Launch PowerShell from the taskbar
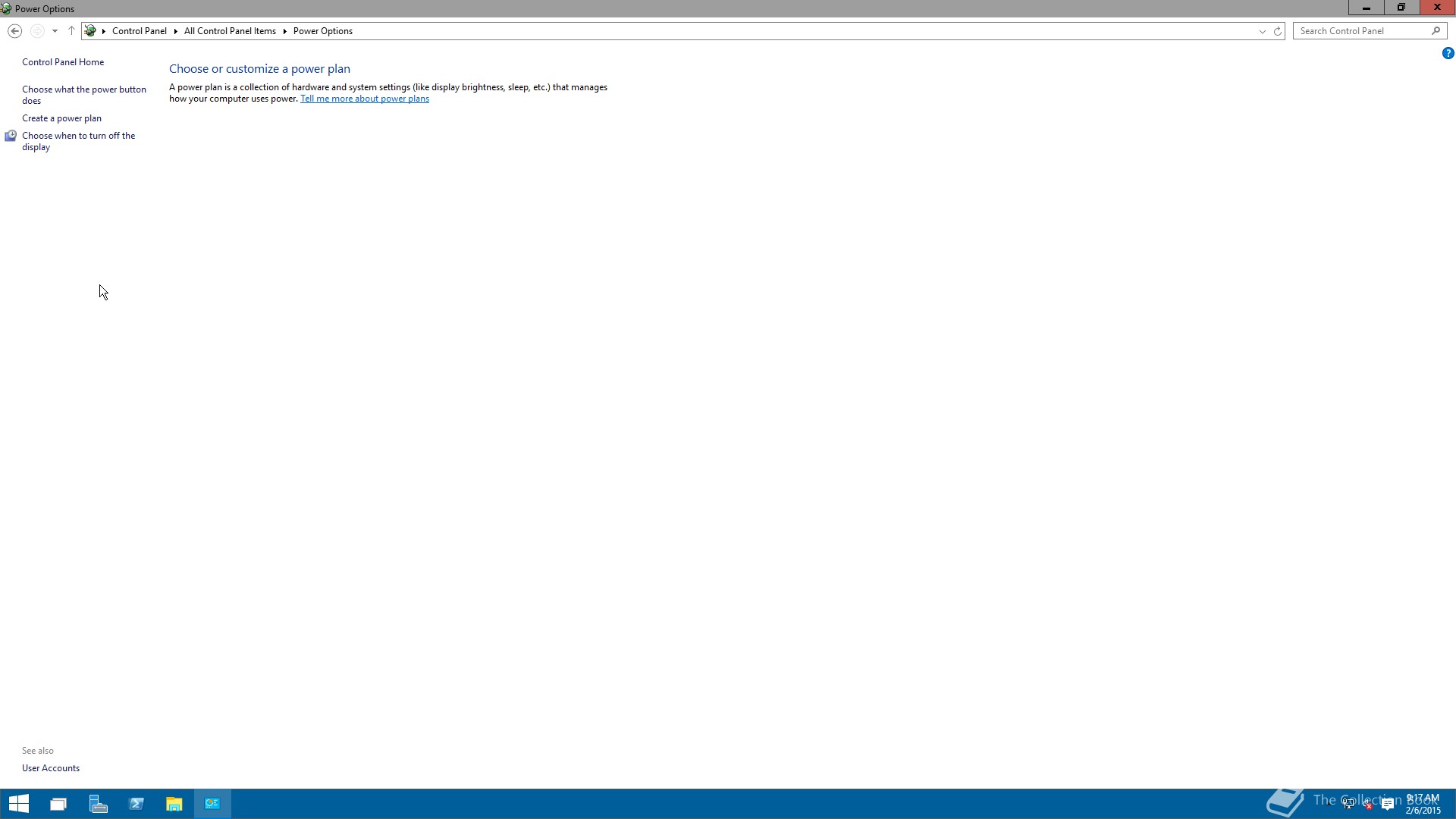Viewport: 1456px width, 819px height. point(136,804)
